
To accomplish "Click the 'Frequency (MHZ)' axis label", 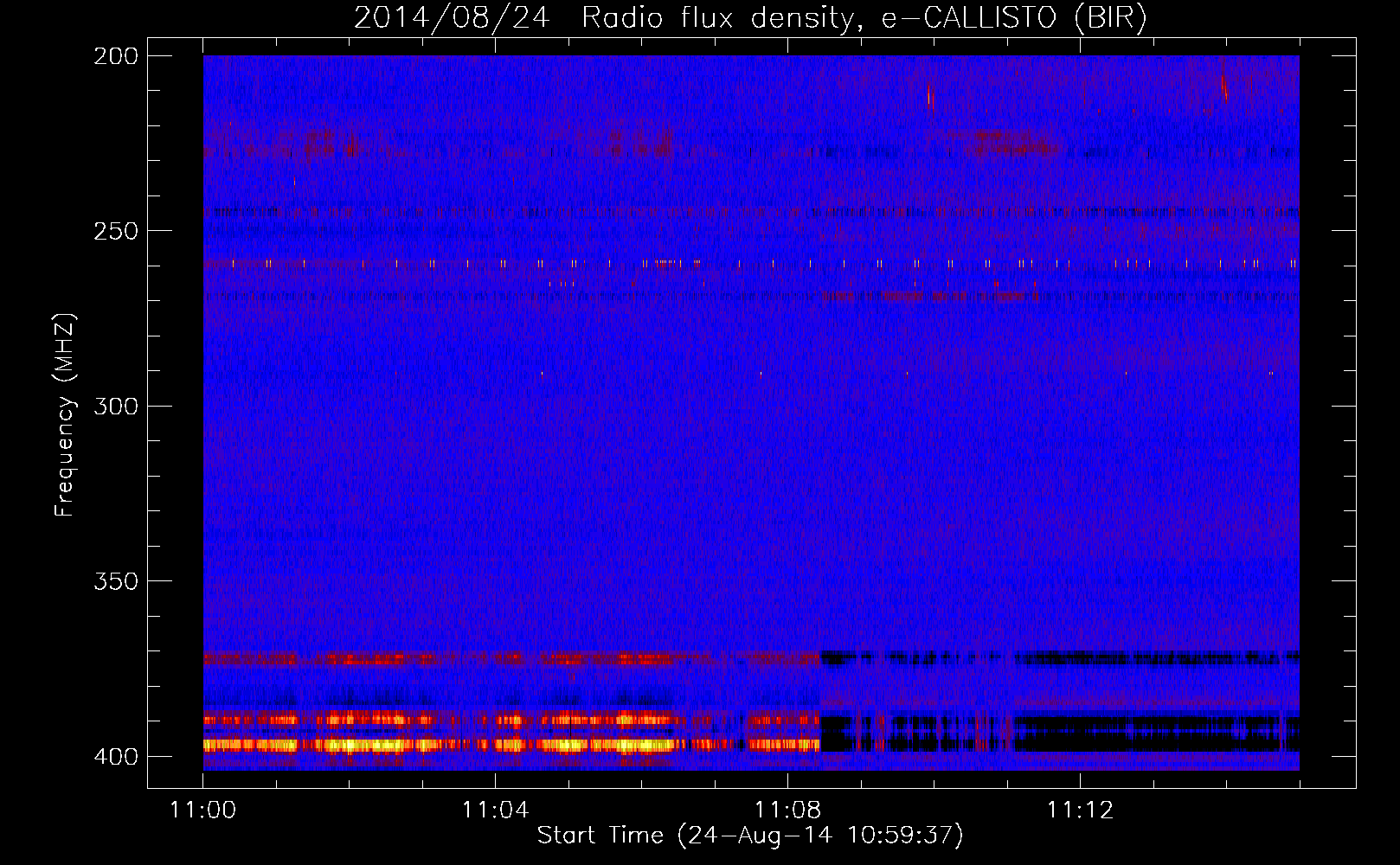I will 65,414.
